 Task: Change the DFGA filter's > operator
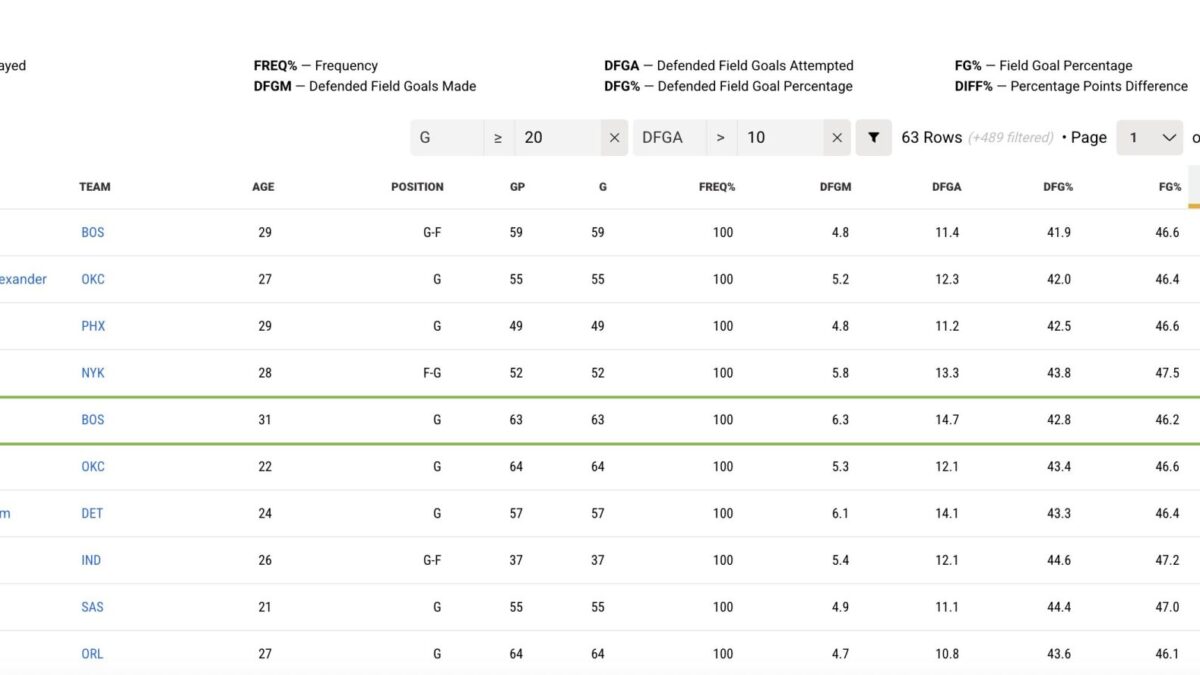[720, 137]
